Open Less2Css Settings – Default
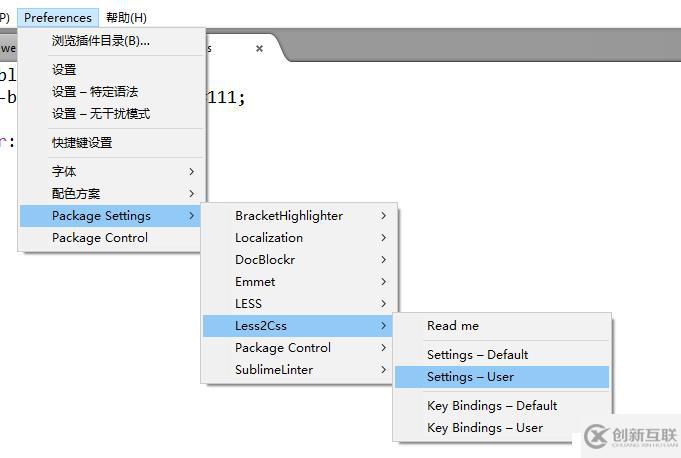 click(x=478, y=355)
